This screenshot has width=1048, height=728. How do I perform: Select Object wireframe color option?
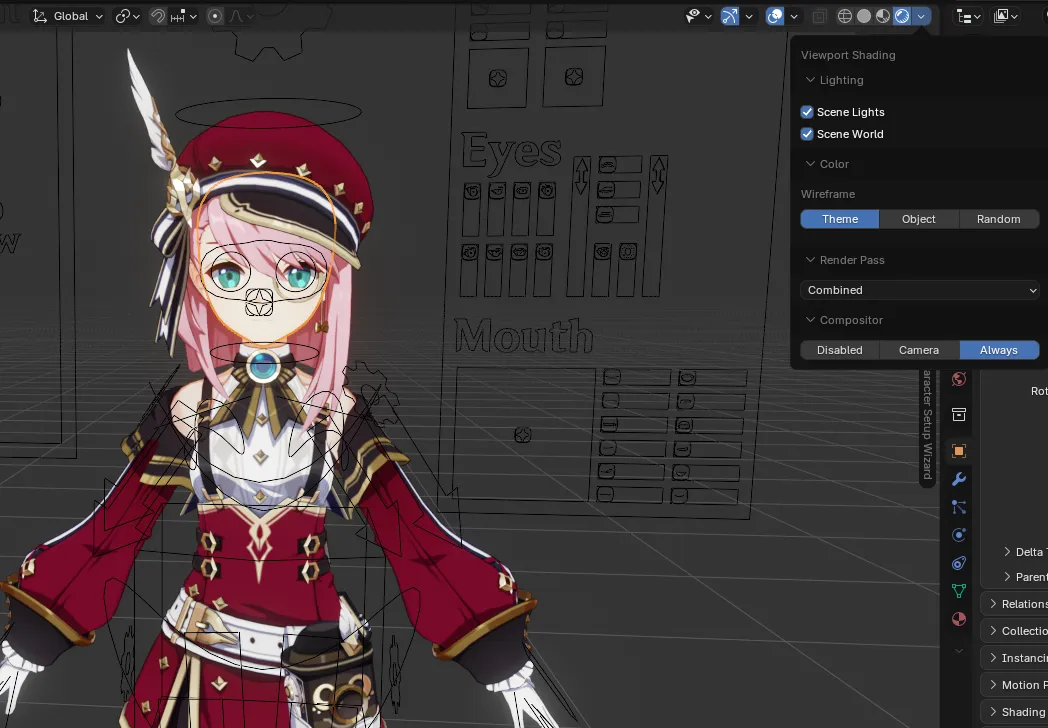(918, 219)
